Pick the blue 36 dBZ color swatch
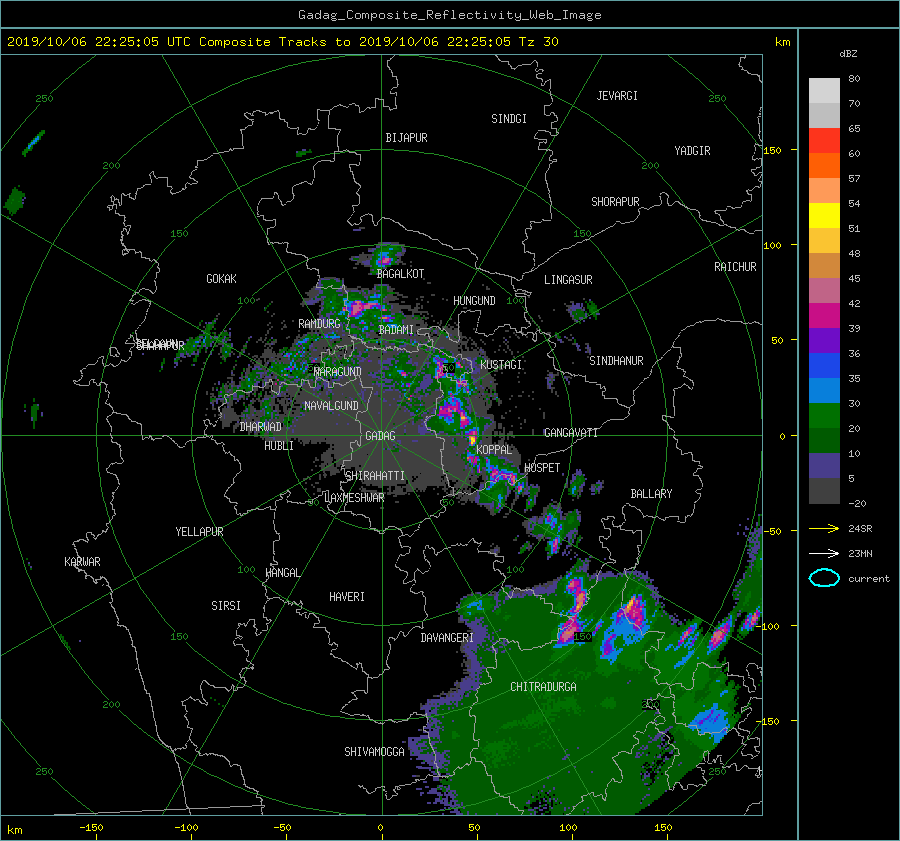Screen dimensions: 900x841 coord(824,365)
